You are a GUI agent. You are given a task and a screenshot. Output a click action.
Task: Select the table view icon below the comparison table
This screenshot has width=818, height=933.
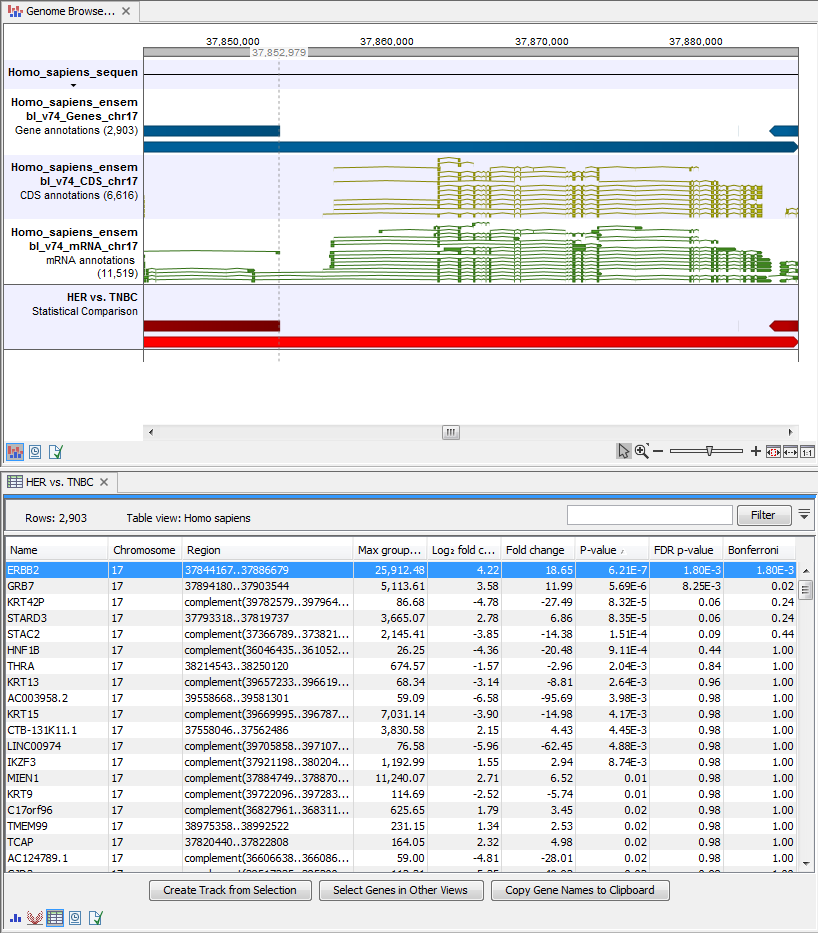click(55, 917)
